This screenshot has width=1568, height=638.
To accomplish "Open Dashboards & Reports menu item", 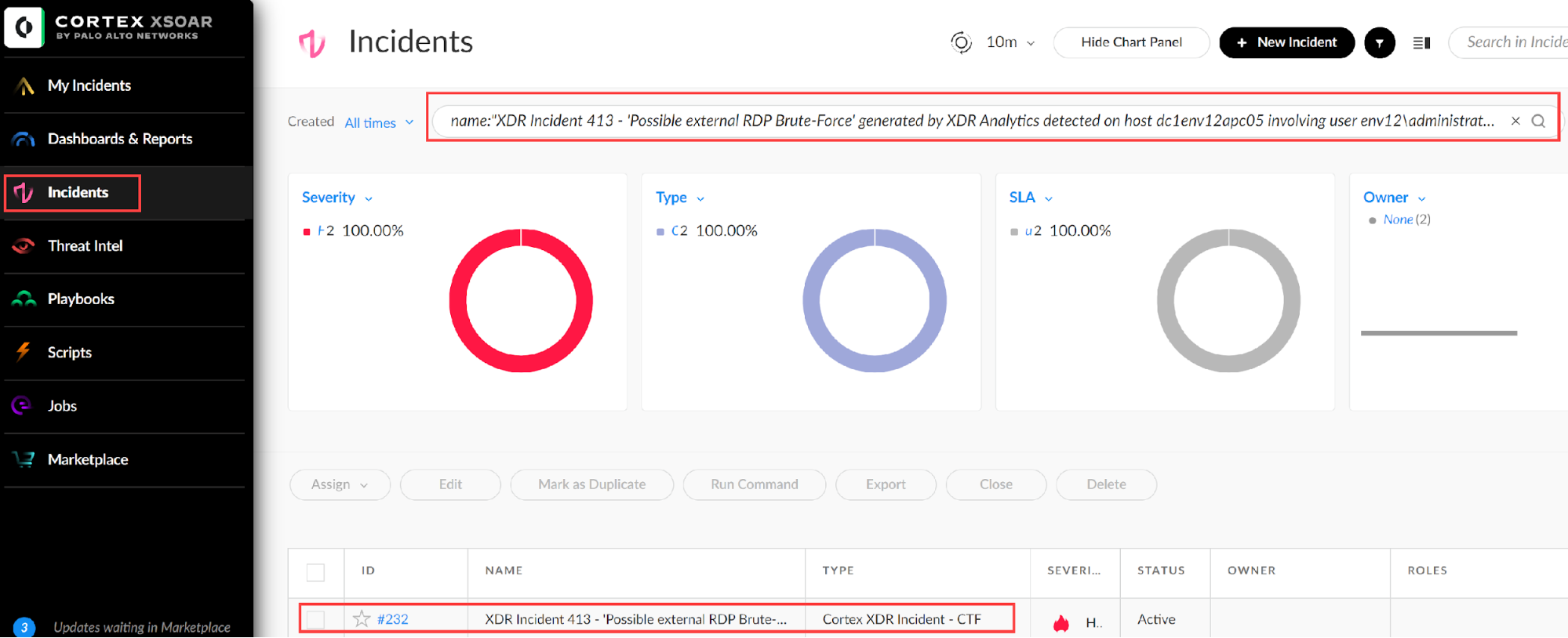I will [119, 139].
